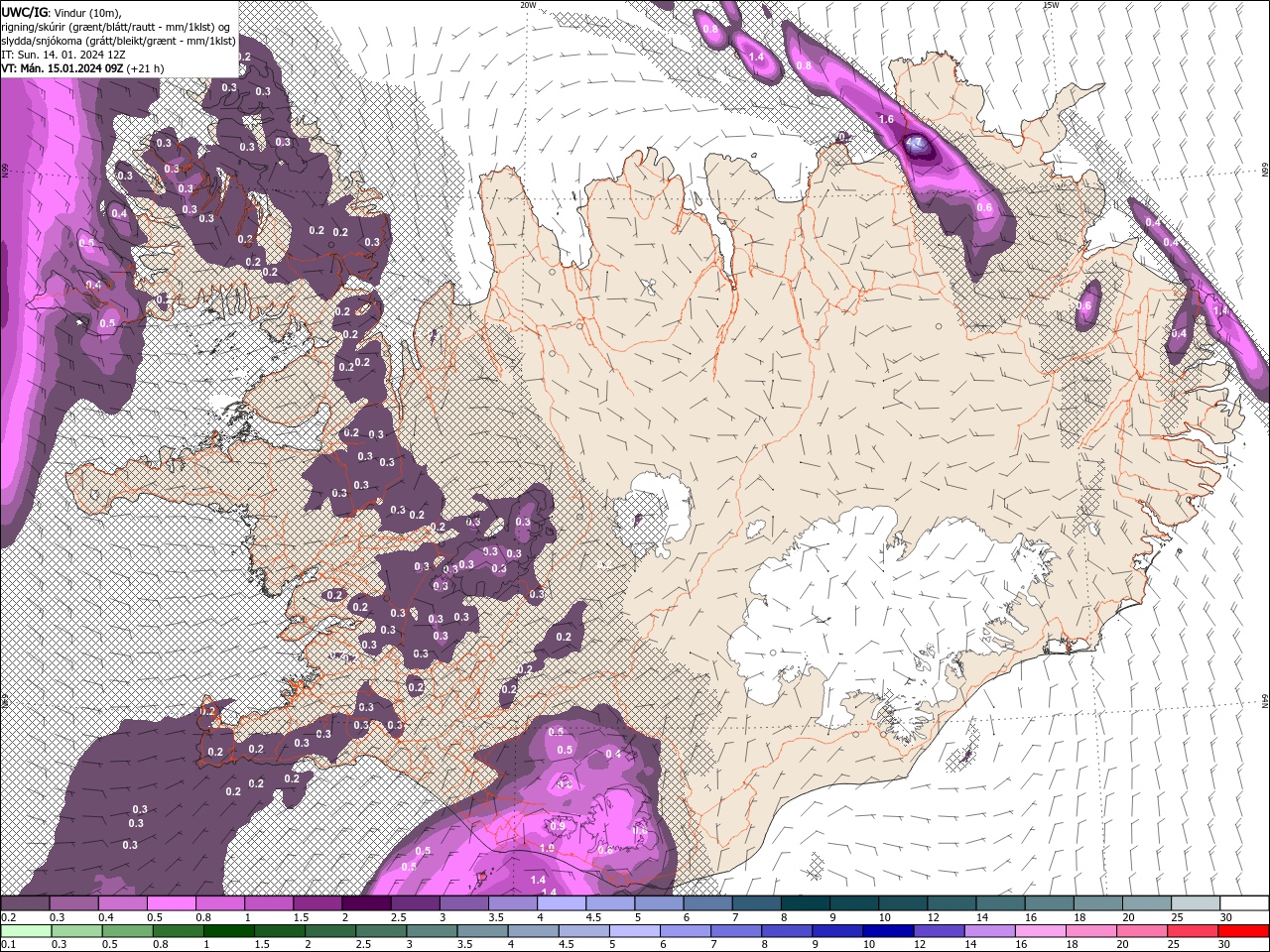Select the deep blue 10 swatch in the rain legend
Viewport: 1270px width, 952px height.
888,931
